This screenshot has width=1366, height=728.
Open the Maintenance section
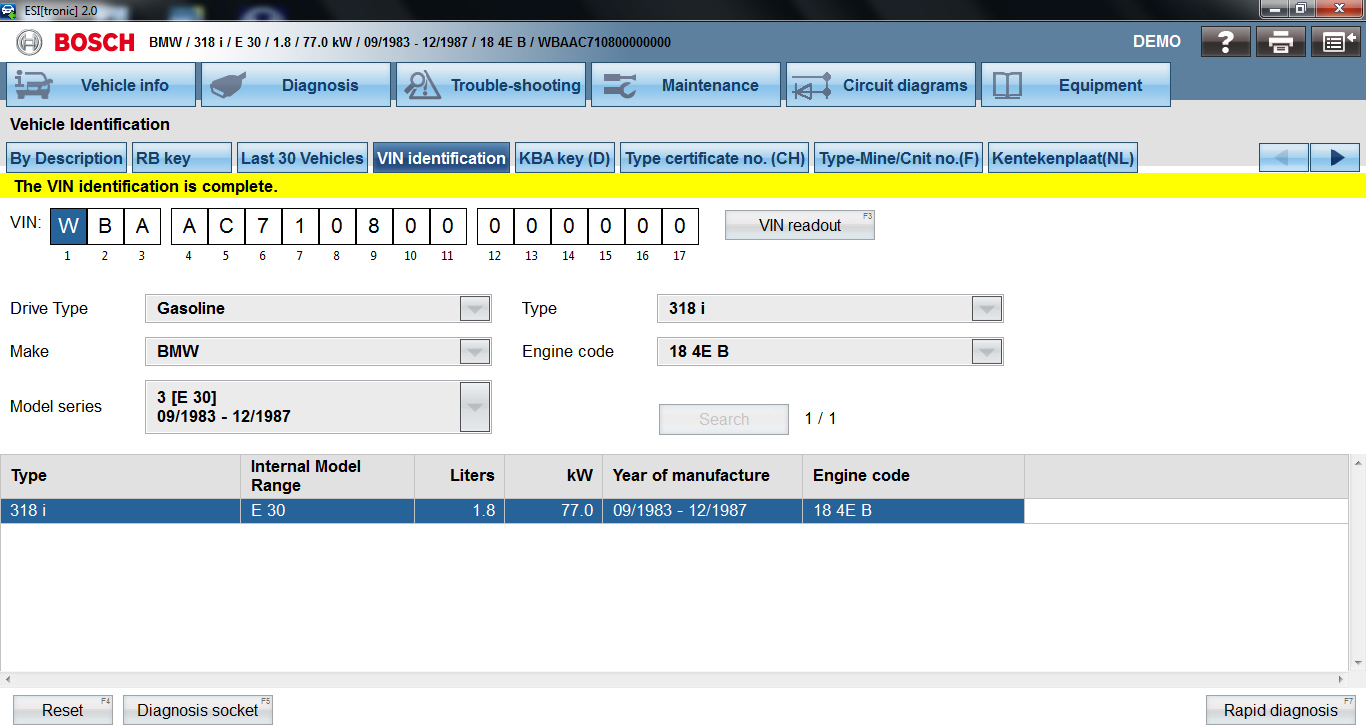click(686, 85)
